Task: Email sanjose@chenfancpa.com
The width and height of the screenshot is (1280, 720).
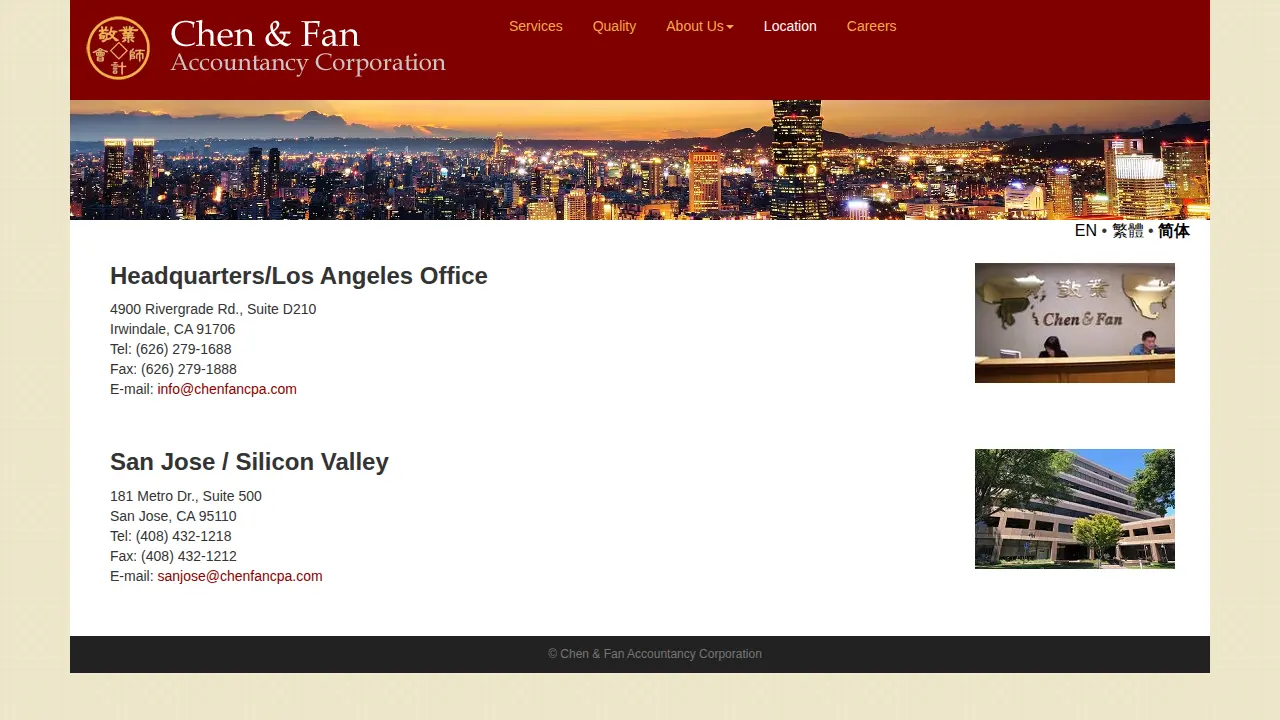Action: point(240,576)
